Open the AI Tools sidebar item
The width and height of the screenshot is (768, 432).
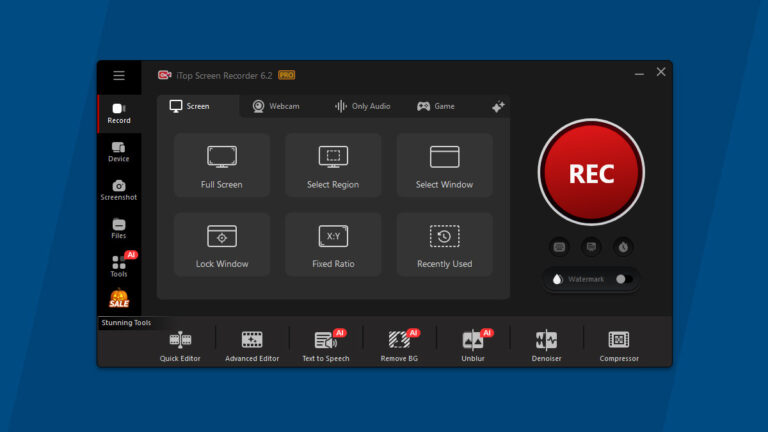pos(119,266)
